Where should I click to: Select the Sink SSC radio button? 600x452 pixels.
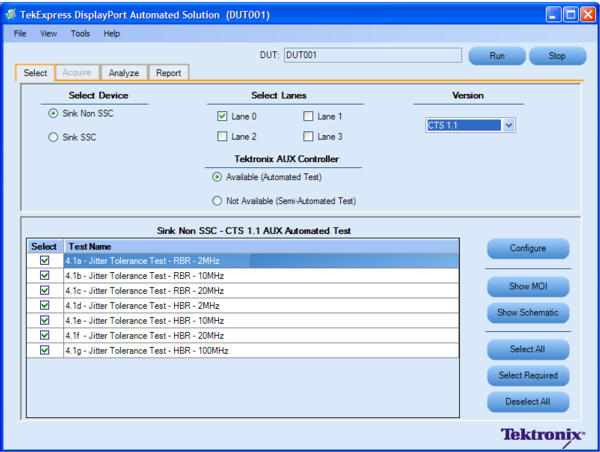tap(53, 137)
